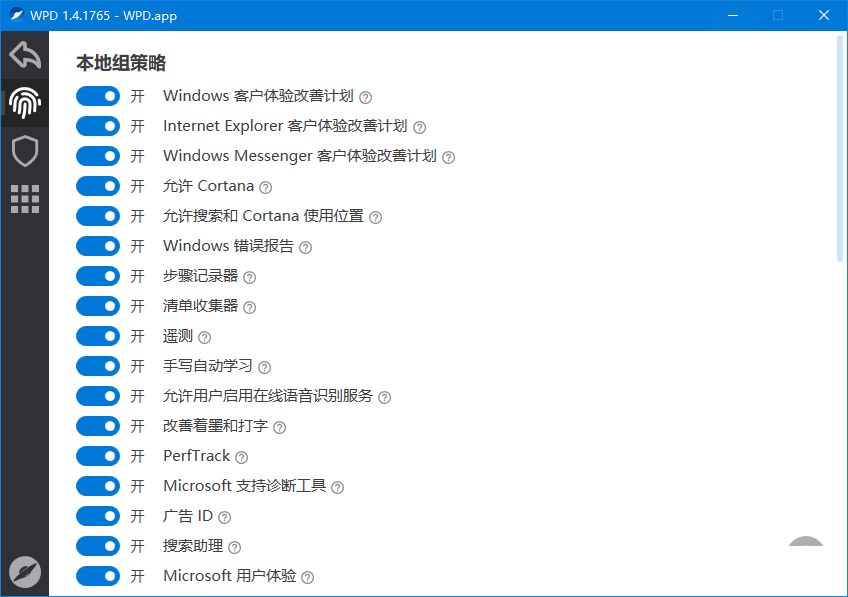Toggle 清单收集器 switch
Image resolution: width=848 pixels, height=597 pixels.
pos(98,306)
